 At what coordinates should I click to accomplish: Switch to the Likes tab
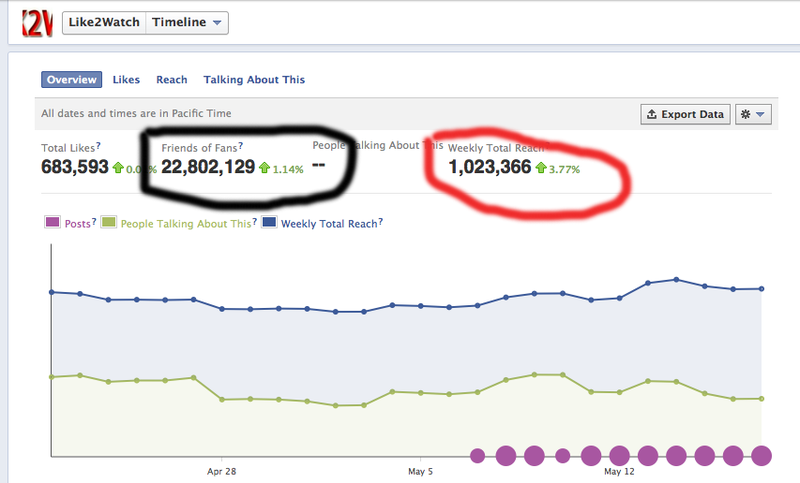126,79
